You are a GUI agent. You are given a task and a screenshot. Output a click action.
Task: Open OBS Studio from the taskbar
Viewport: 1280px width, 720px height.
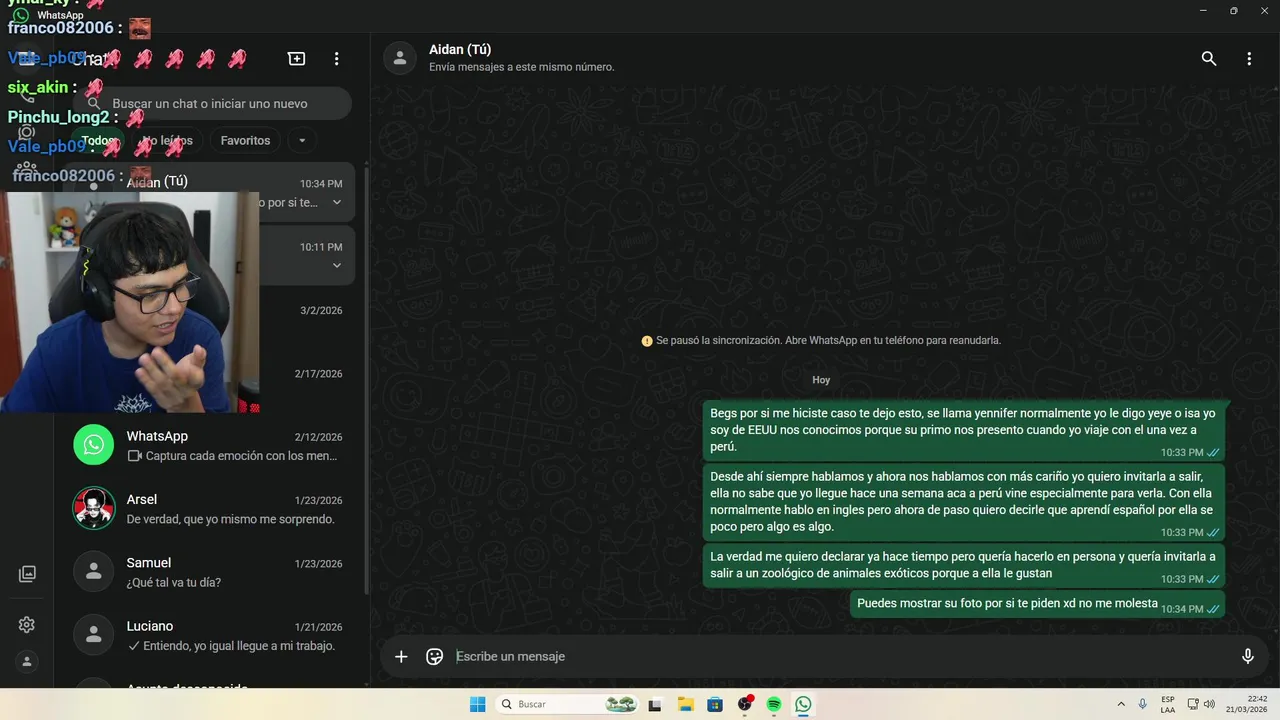[x=745, y=704]
